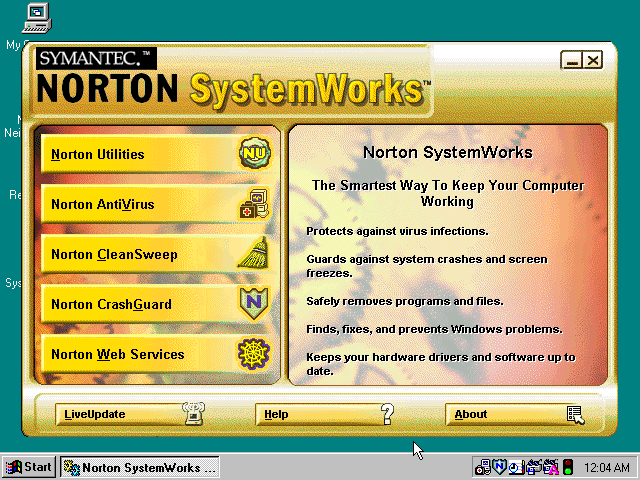Click the 12:04 AM taskbar clock

coord(607,467)
